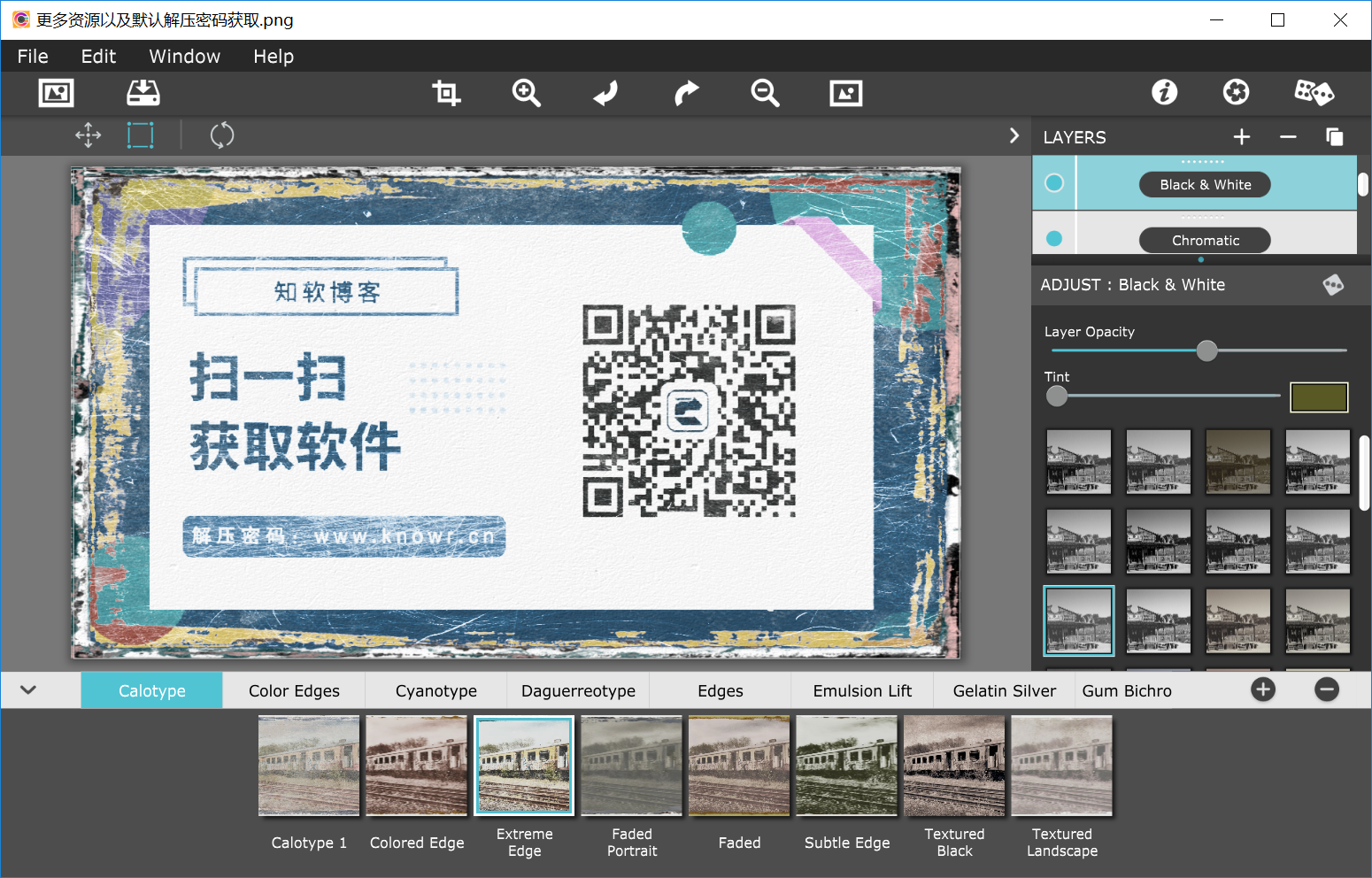Open the Window menu
The height and width of the screenshot is (878, 1372).
click(x=184, y=57)
